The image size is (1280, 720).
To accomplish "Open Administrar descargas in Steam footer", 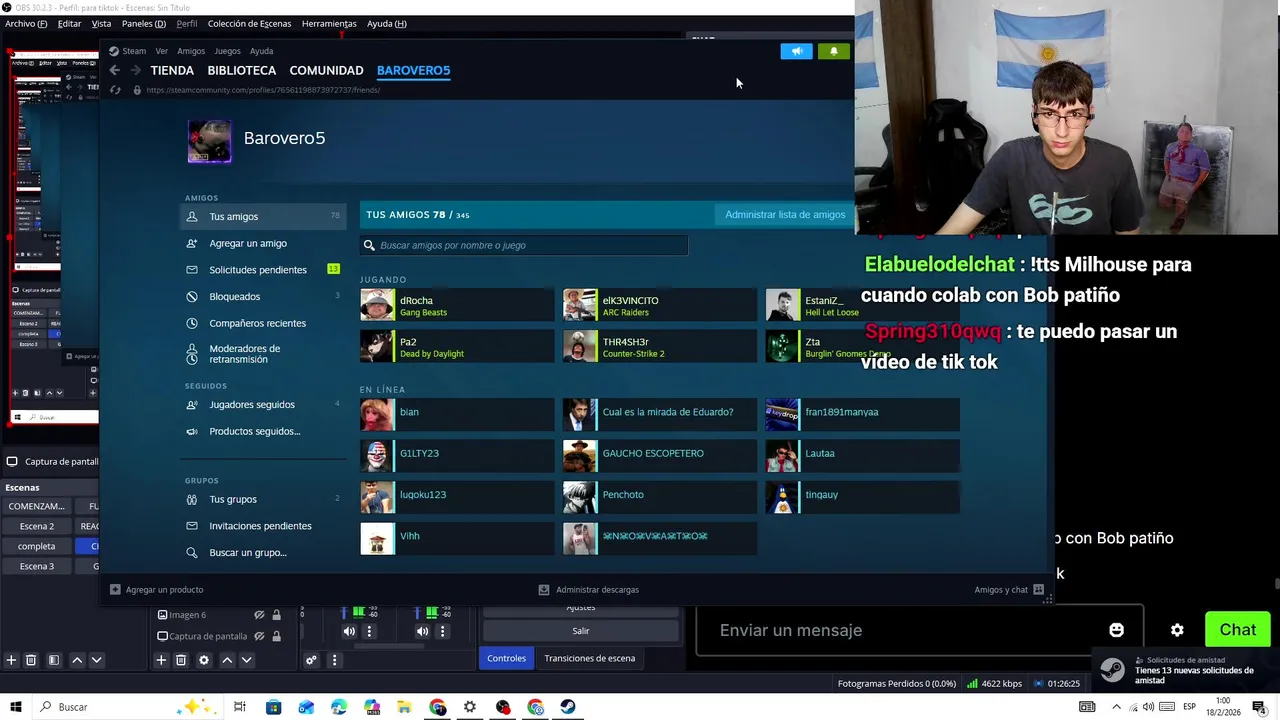I will [x=589, y=590].
